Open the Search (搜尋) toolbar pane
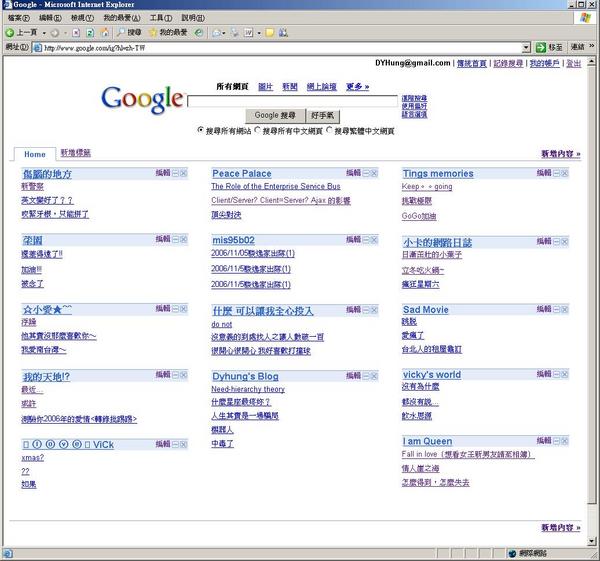The width and height of the screenshot is (600, 561). [x=129, y=33]
